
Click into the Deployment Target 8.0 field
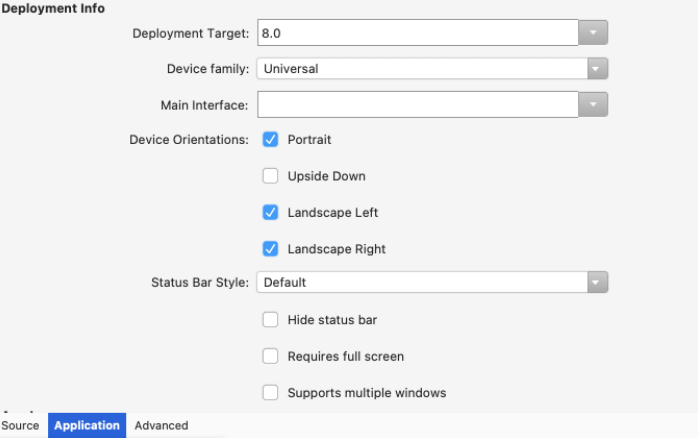point(418,32)
